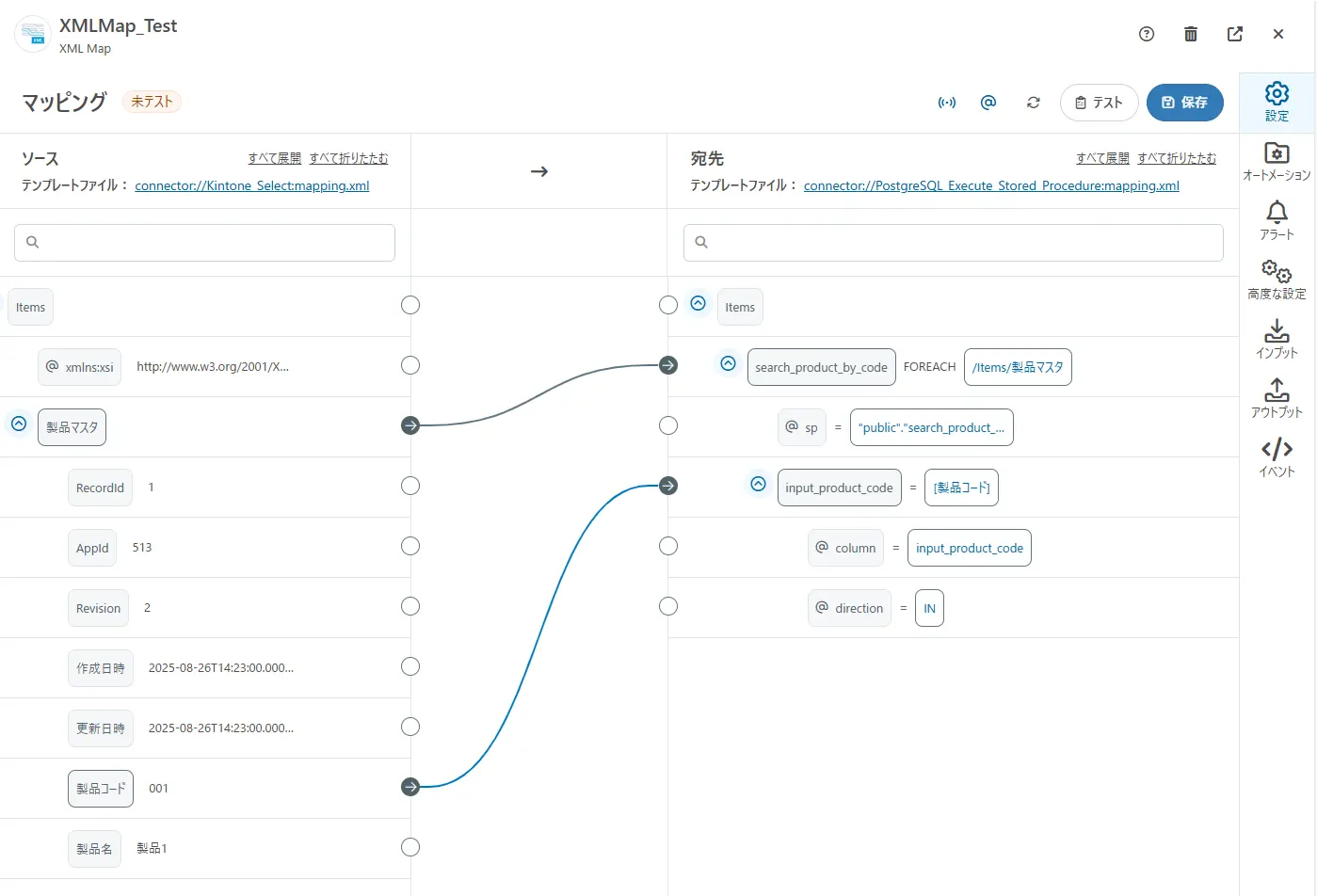Collapse the search_product_by_code node
The height and width of the screenshot is (896, 1317).
pyautogui.click(x=728, y=363)
